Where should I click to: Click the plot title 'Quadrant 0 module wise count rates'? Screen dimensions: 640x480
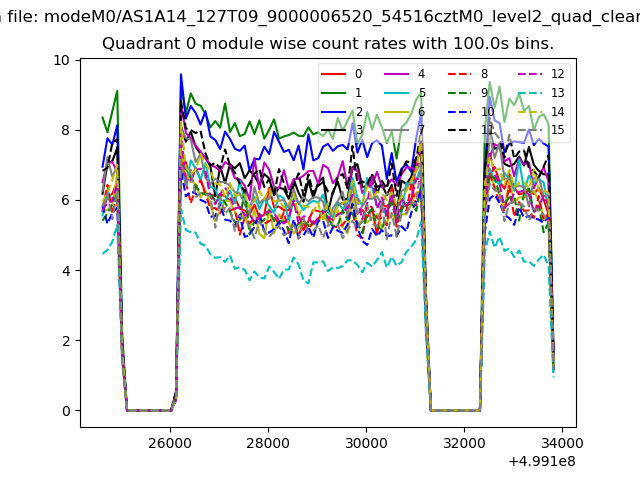(x=328, y=44)
